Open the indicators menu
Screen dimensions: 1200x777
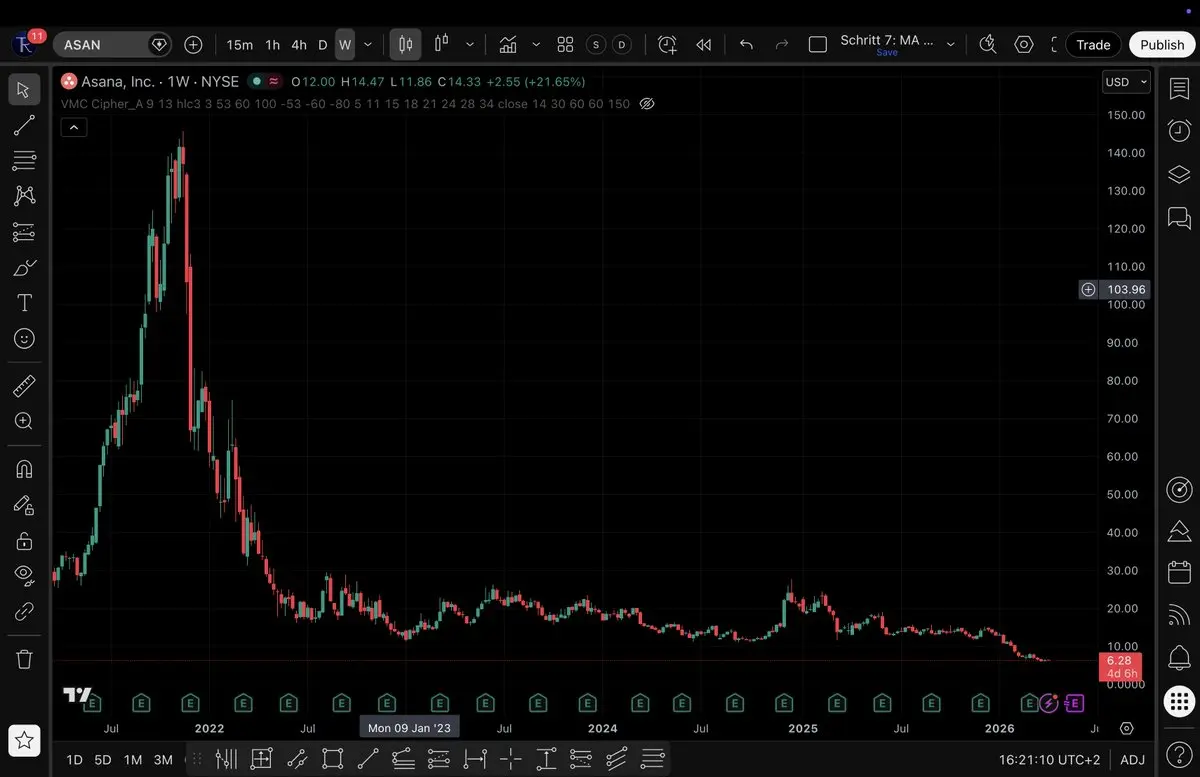pyautogui.click(x=508, y=45)
